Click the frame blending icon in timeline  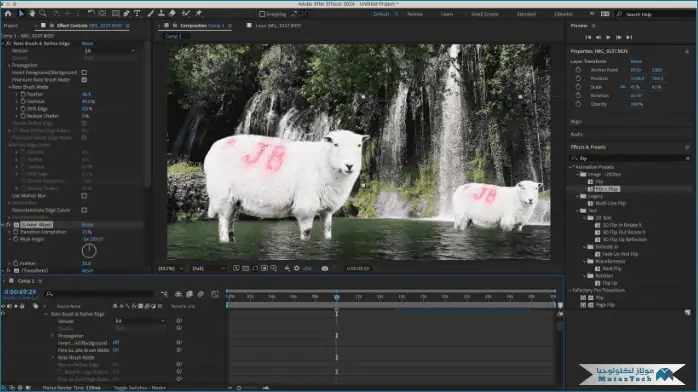pyautogui.click(x=190, y=294)
